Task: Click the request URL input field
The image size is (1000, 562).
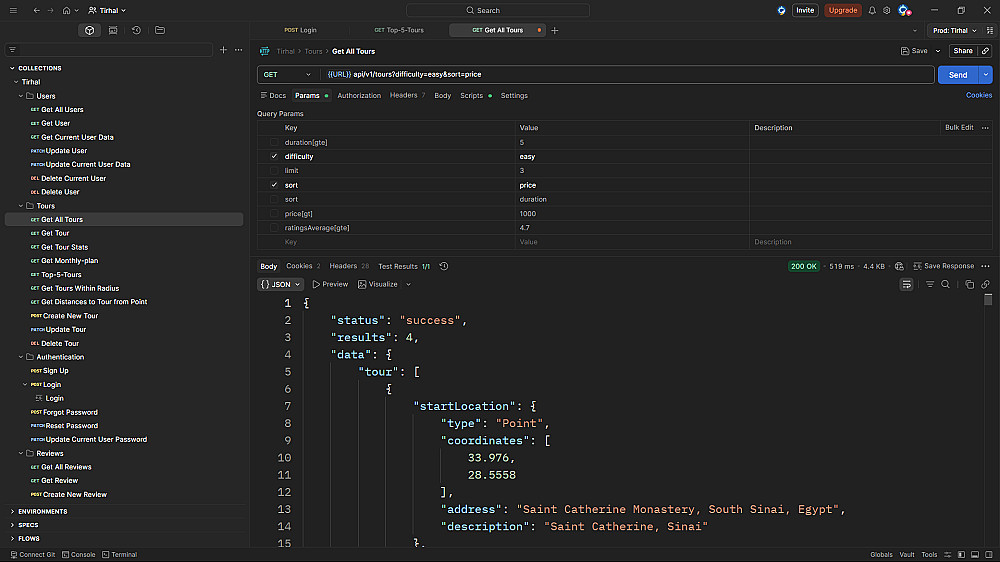Action: click(620, 75)
